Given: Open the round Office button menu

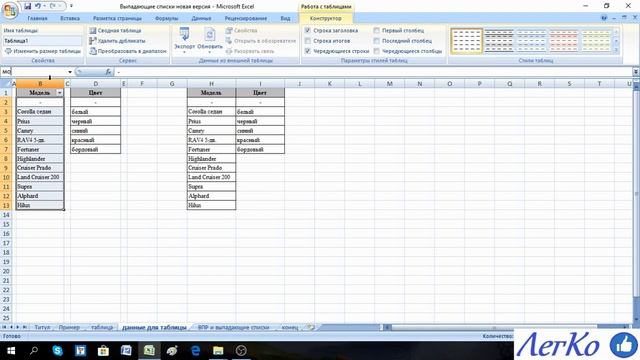Looking at the screenshot, I should click(x=10, y=9).
